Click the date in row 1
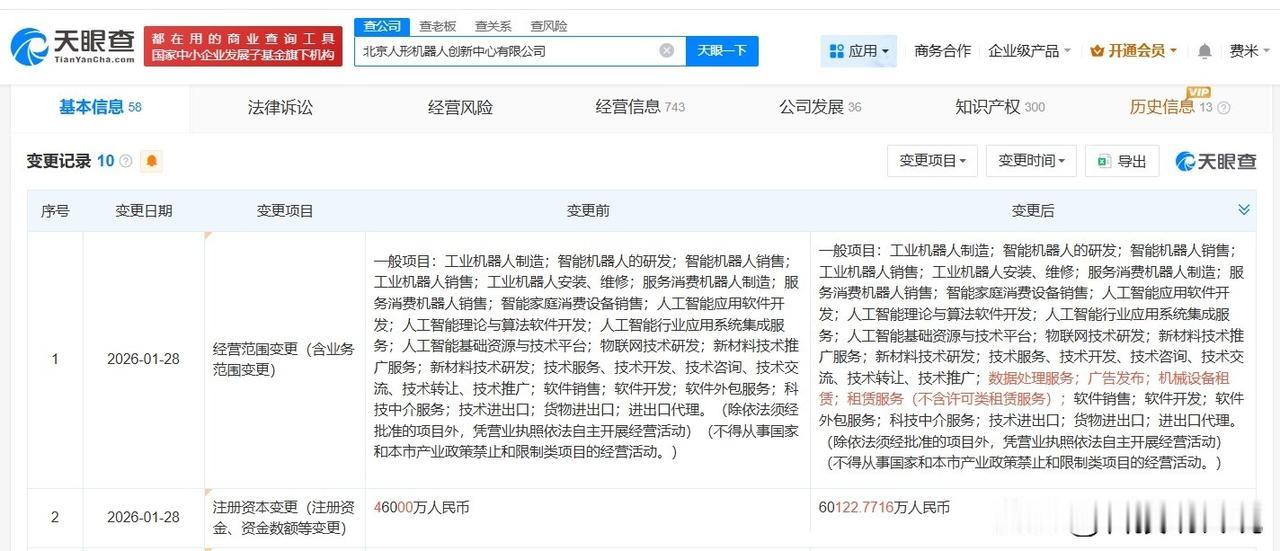Image resolution: width=1280 pixels, height=551 pixels. 143,359
